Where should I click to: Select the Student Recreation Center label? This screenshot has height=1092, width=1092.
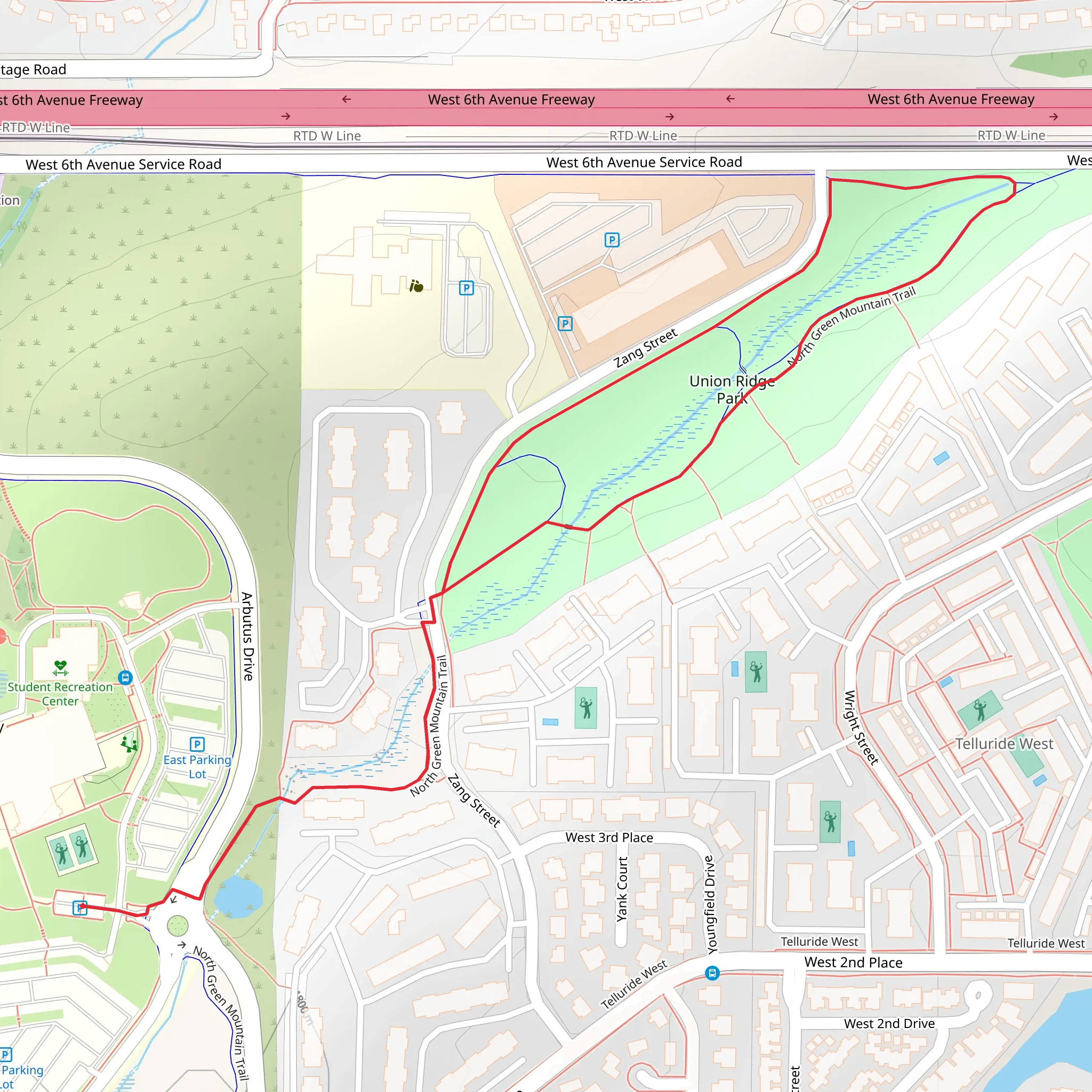coord(60,694)
